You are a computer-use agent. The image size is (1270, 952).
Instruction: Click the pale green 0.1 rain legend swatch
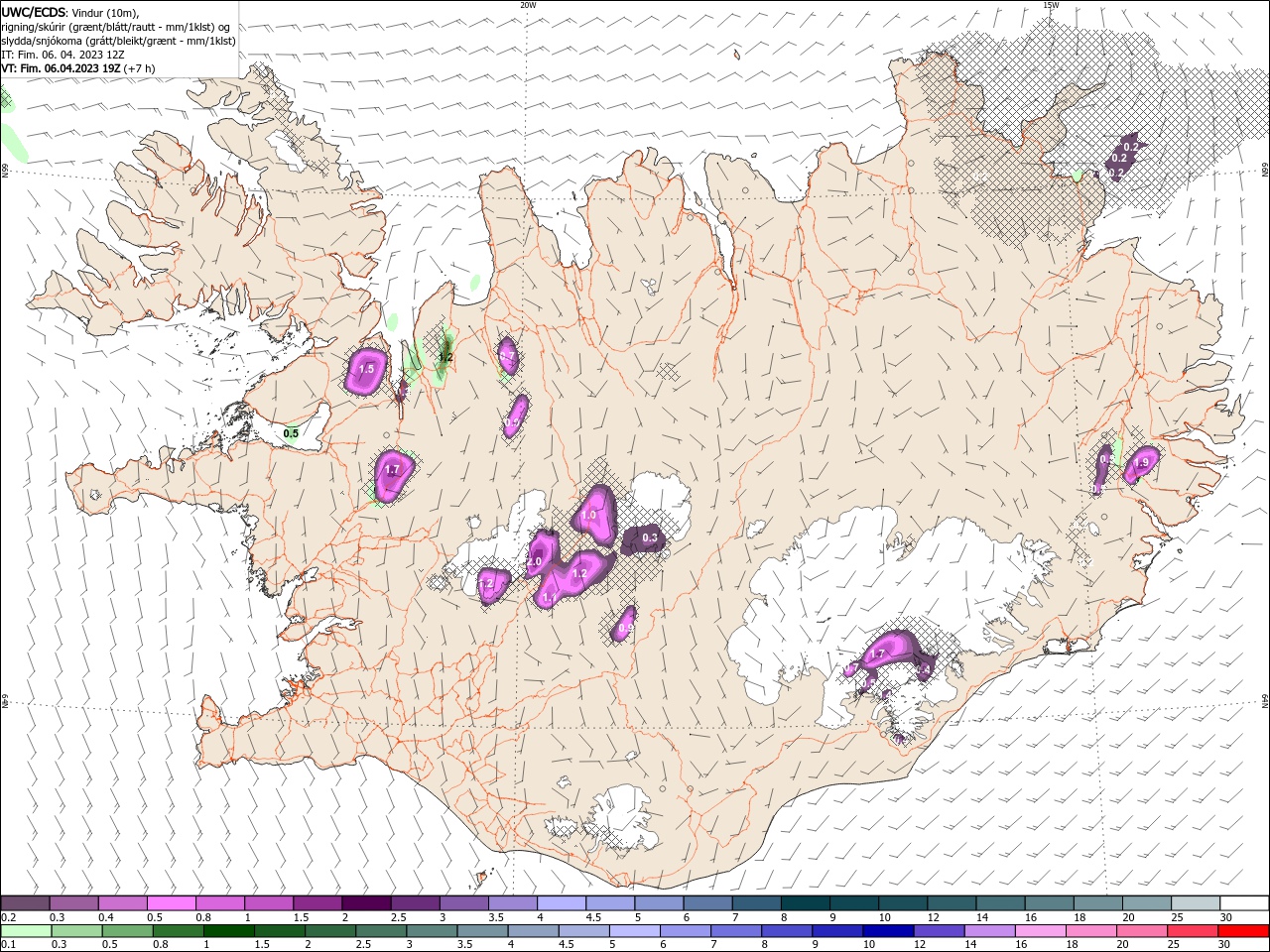(x=25, y=931)
